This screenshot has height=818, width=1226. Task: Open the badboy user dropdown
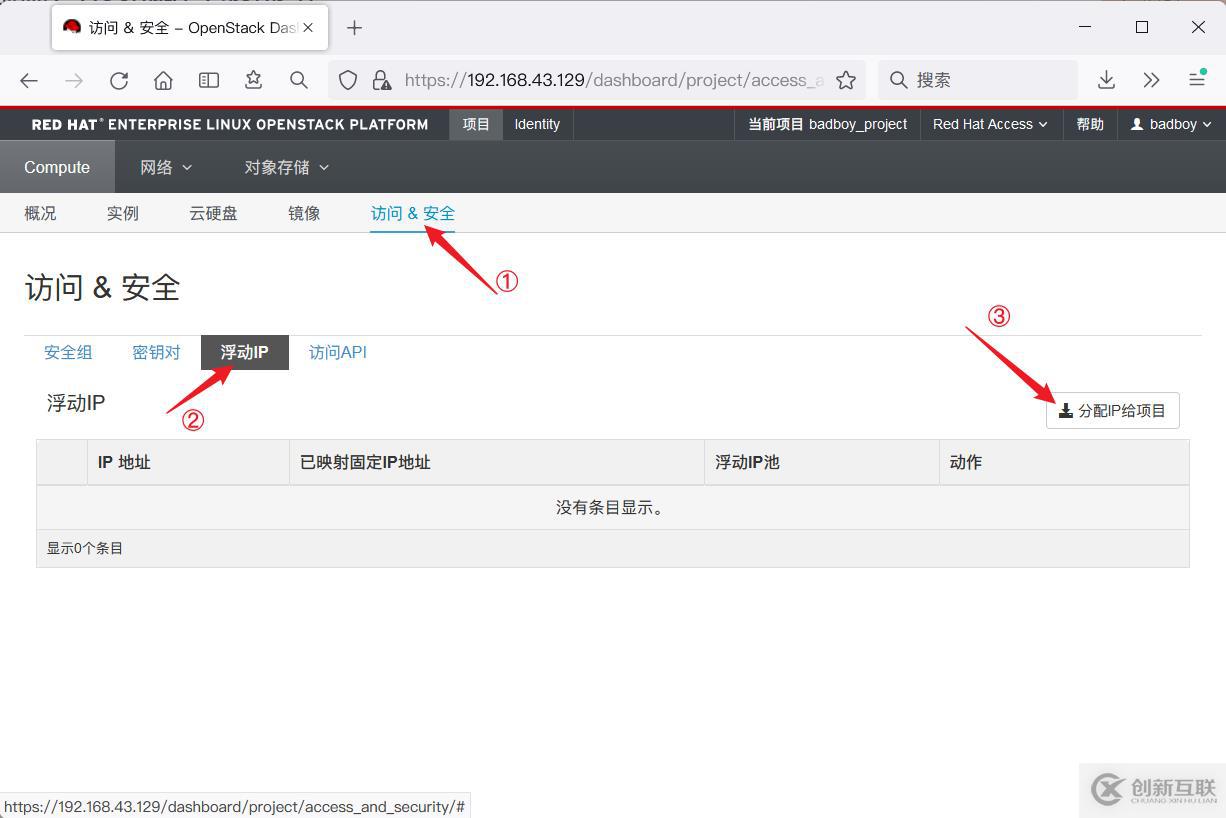(x=1171, y=124)
